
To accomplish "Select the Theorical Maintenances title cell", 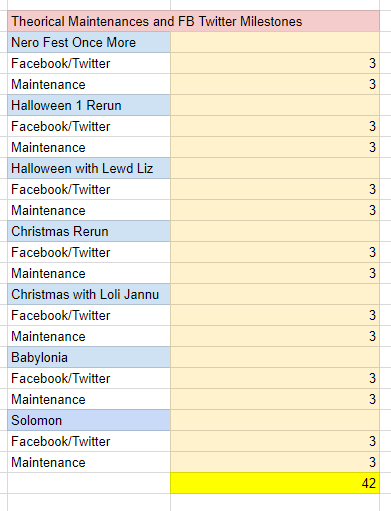I will coord(193,21).
